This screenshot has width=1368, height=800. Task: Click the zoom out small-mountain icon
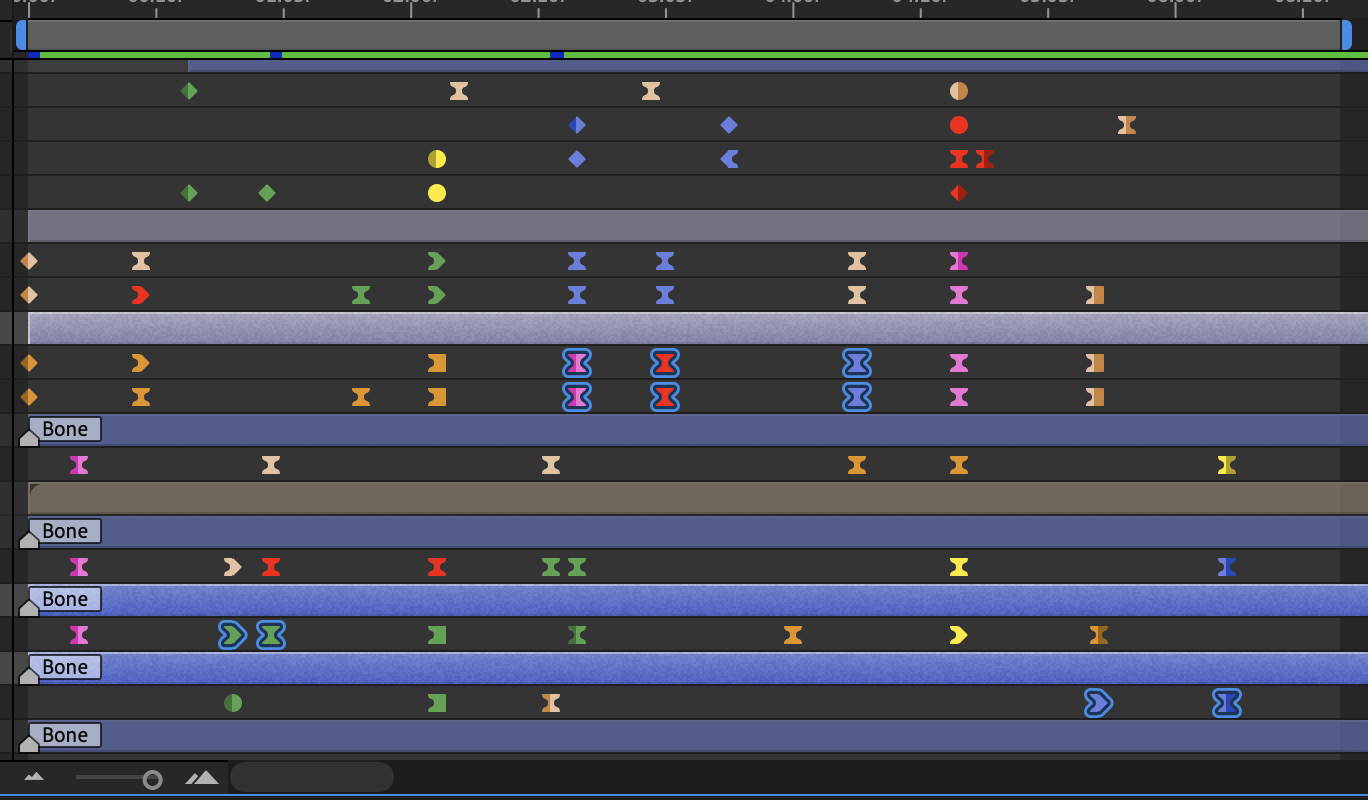[34, 777]
